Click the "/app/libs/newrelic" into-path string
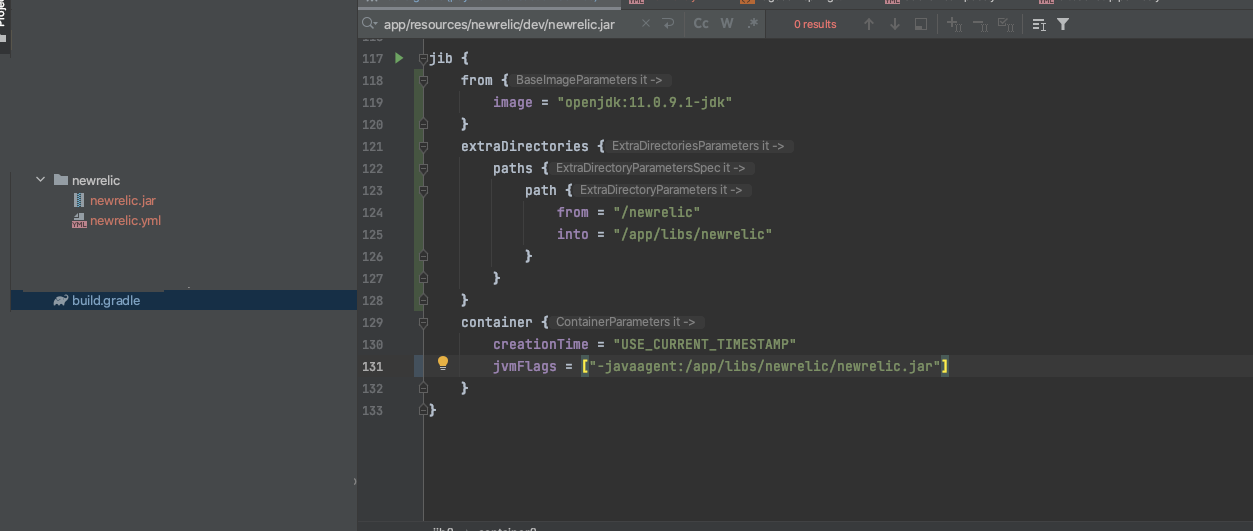The image size is (1253, 531). pyautogui.click(x=692, y=234)
